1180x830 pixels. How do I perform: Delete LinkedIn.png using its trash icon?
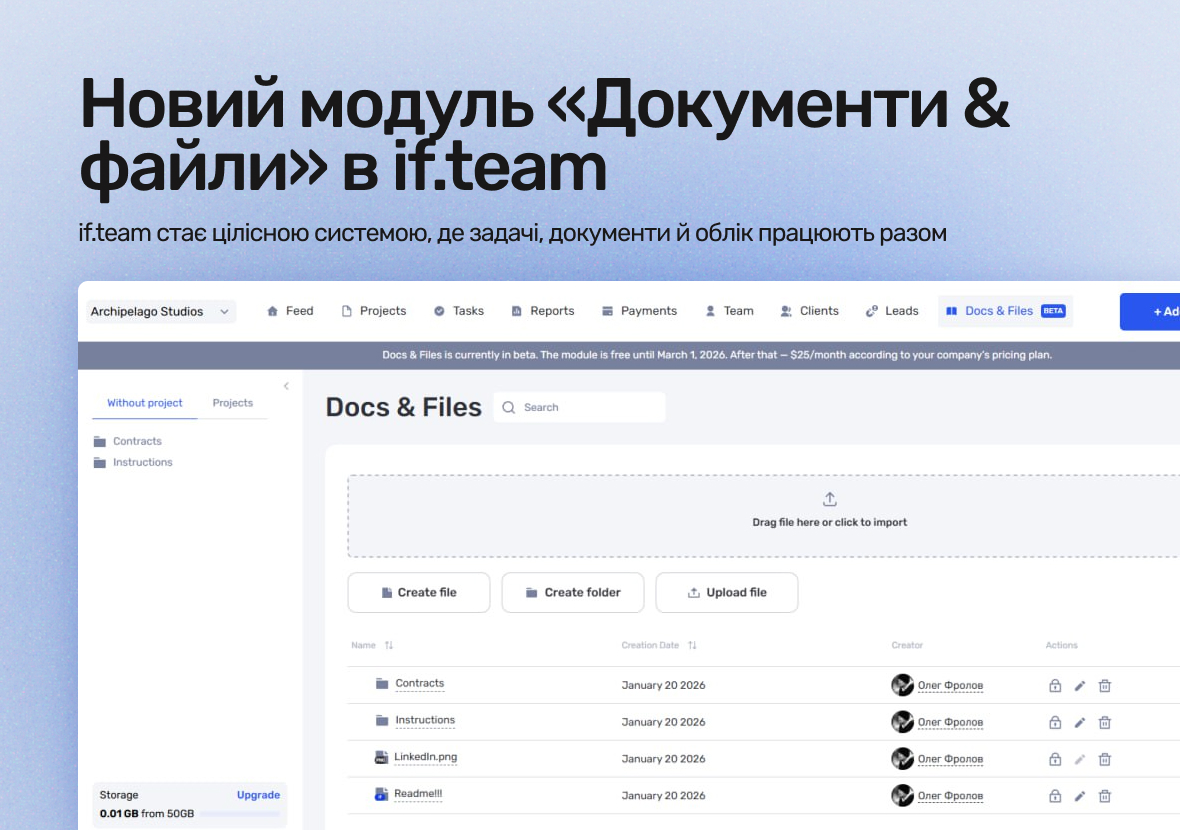click(x=1105, y=759)
